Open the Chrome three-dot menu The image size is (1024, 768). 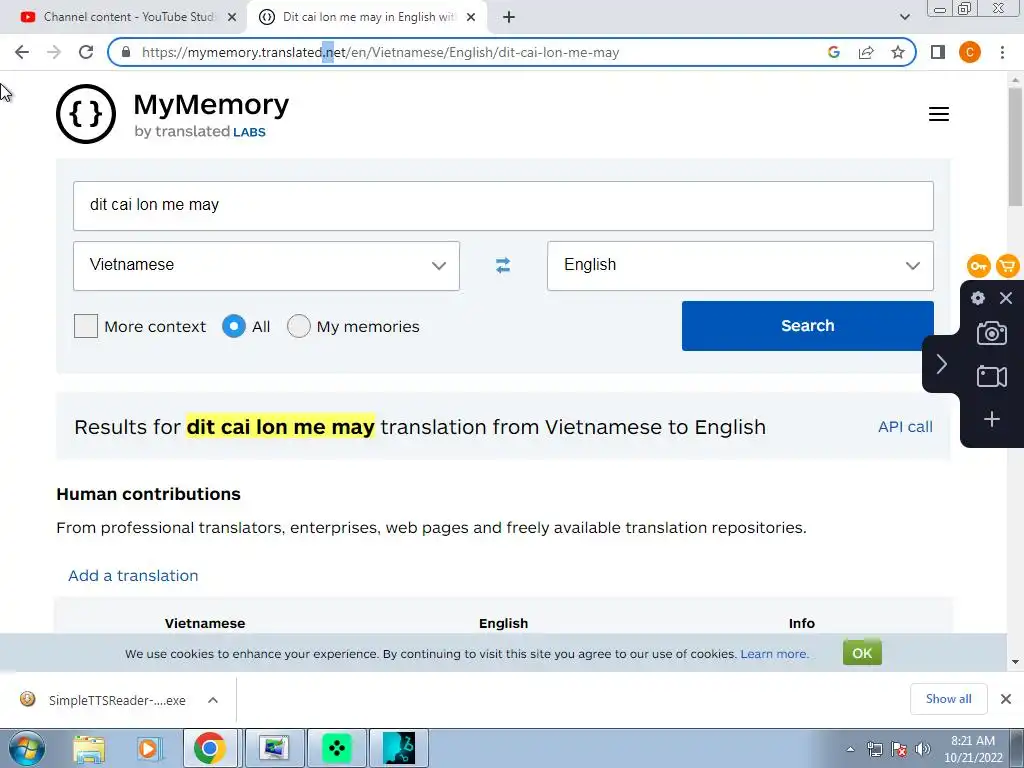click(x=1002, y=52)
